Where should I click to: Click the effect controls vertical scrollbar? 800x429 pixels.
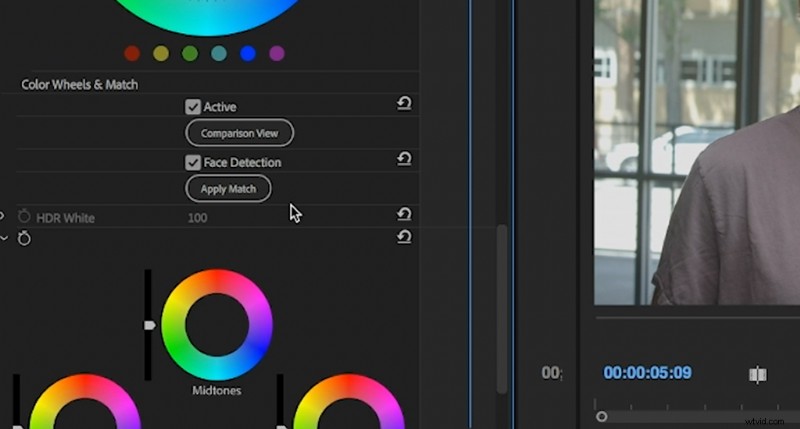point(502,309)
